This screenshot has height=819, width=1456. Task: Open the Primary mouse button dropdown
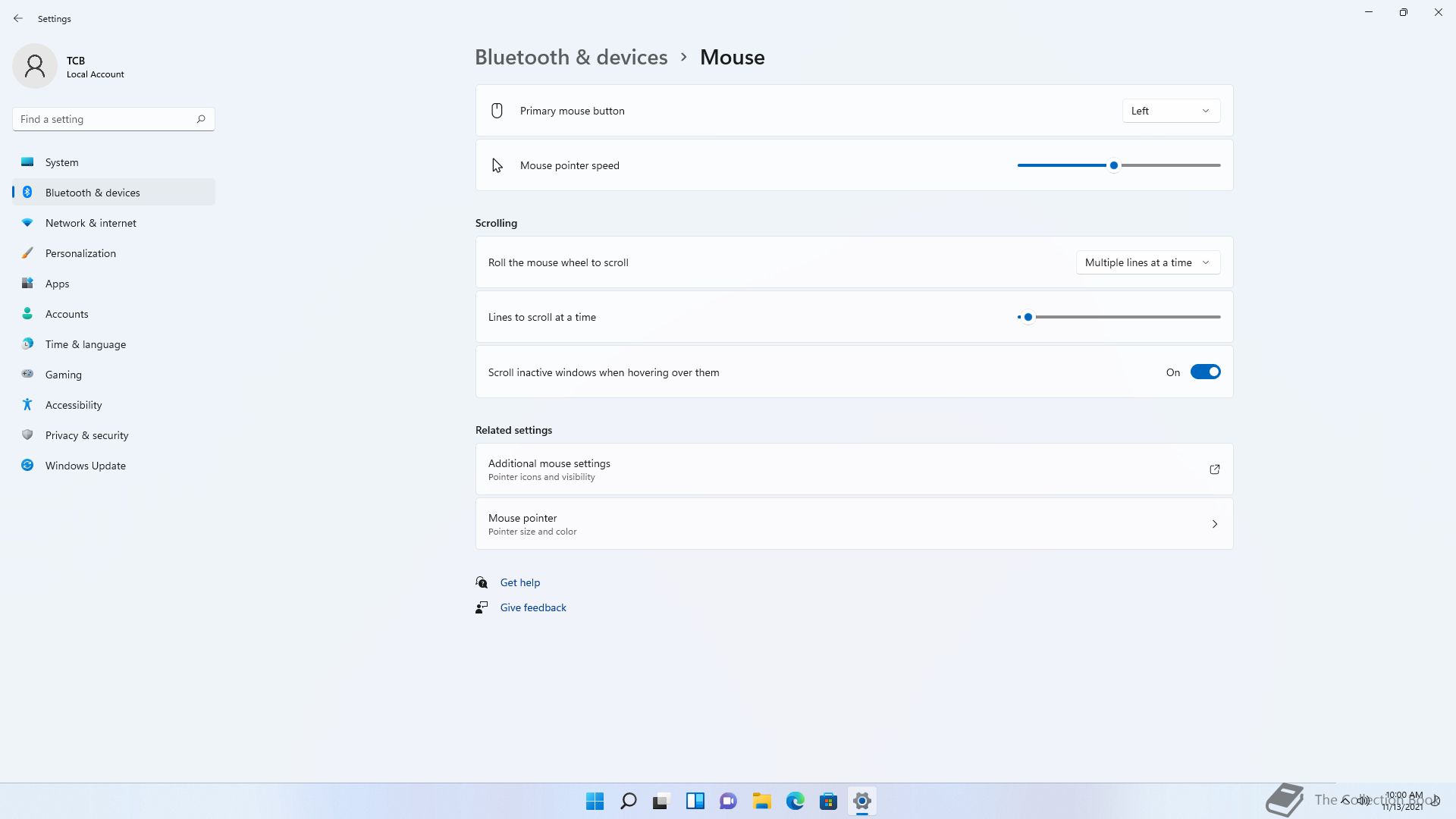(x=1171, y=111)
